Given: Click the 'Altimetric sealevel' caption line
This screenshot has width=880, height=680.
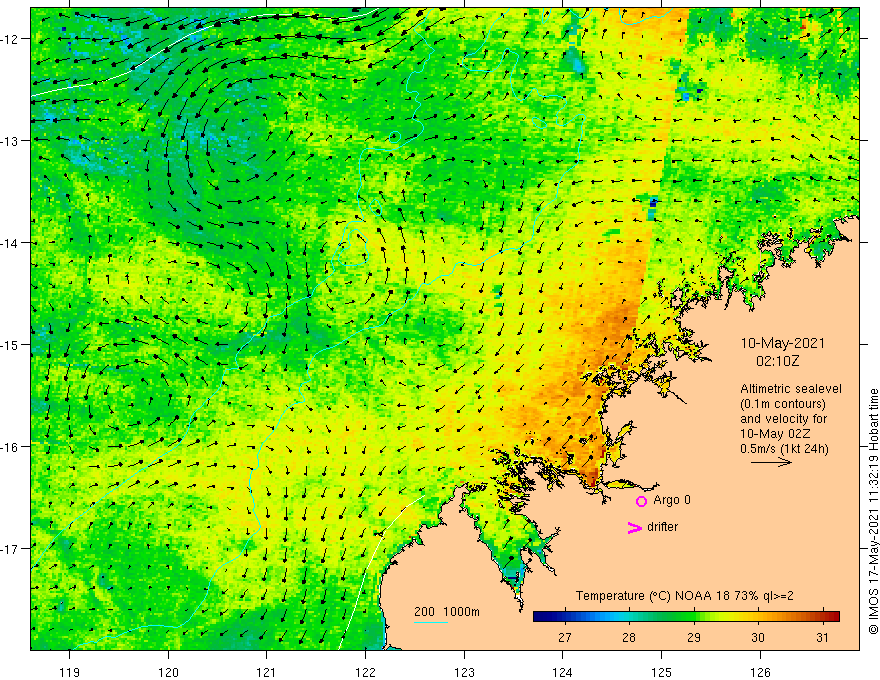Looking at the screenshot, I should point(791,389).
